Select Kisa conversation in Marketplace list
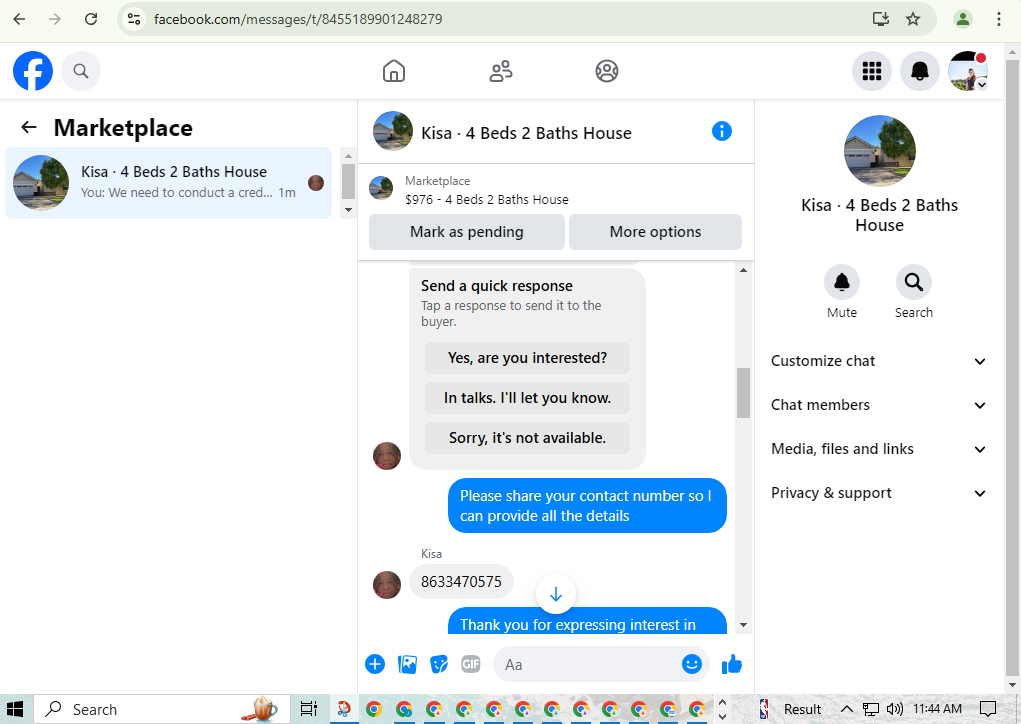Image resolution: width=1021 pixels, height=724 pixels. 169,182
